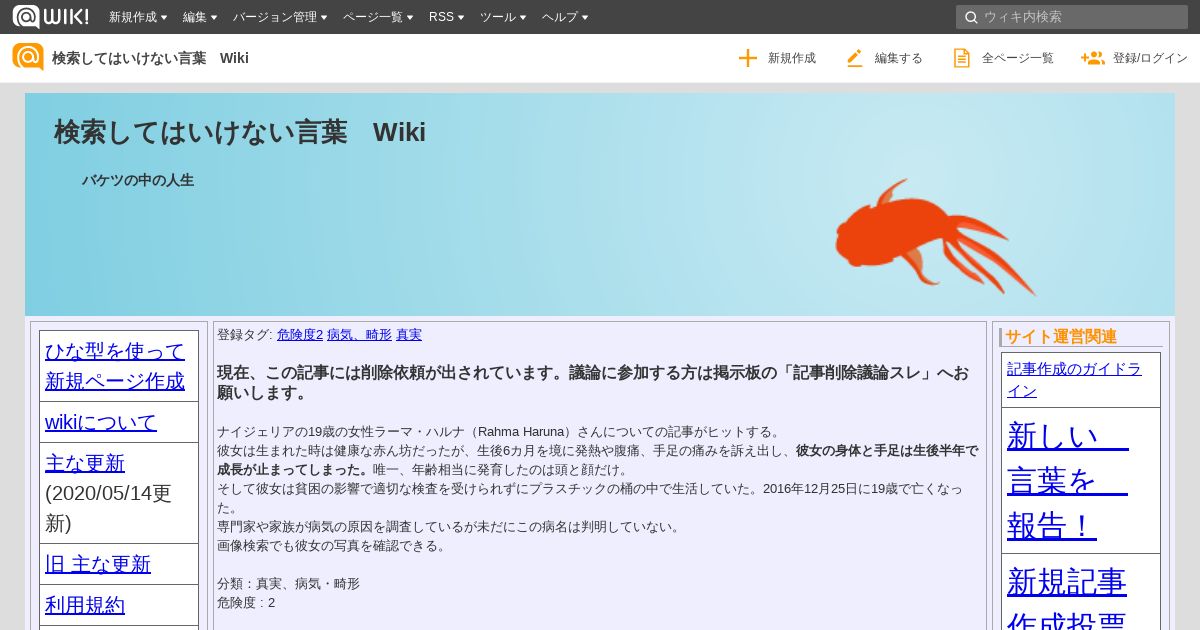Screen dimensions: 1200x630
Task: Expand the ヘルプ menu
Action: point(565,17)
